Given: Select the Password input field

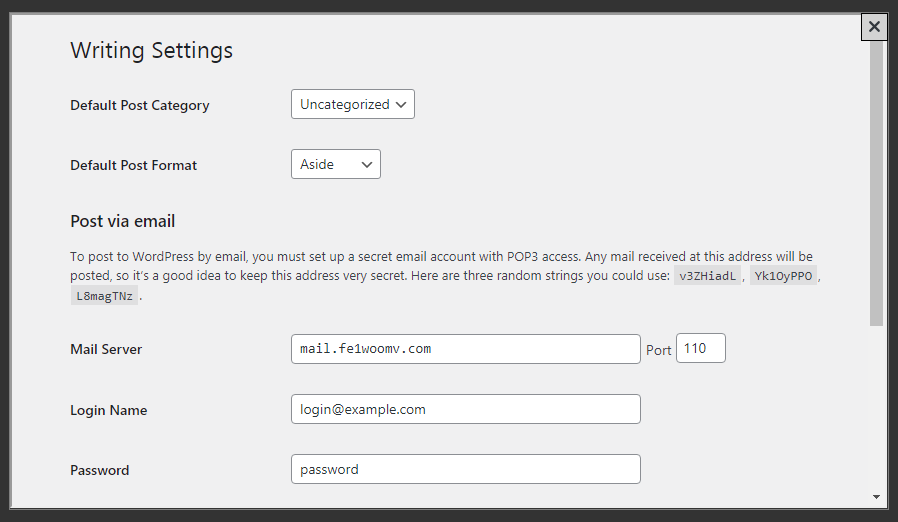Looking at the screenshot, I should 465,469.
